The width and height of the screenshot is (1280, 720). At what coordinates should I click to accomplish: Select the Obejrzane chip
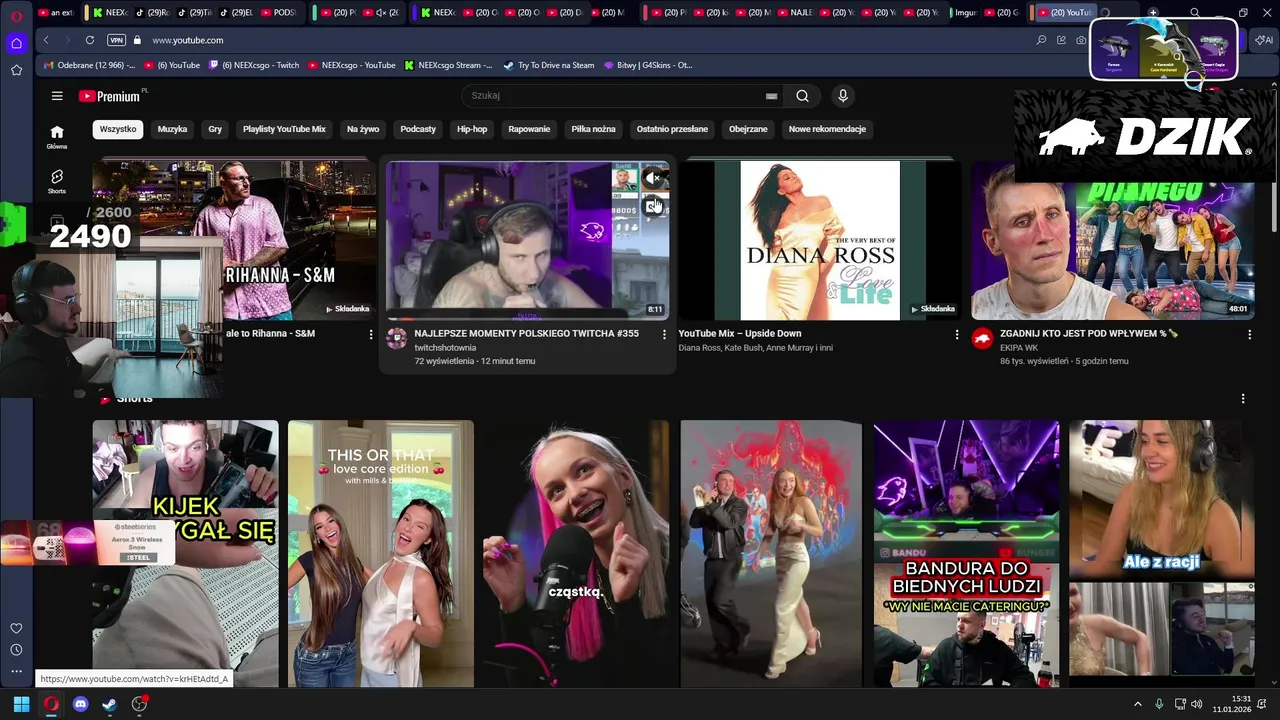(748, 129)
